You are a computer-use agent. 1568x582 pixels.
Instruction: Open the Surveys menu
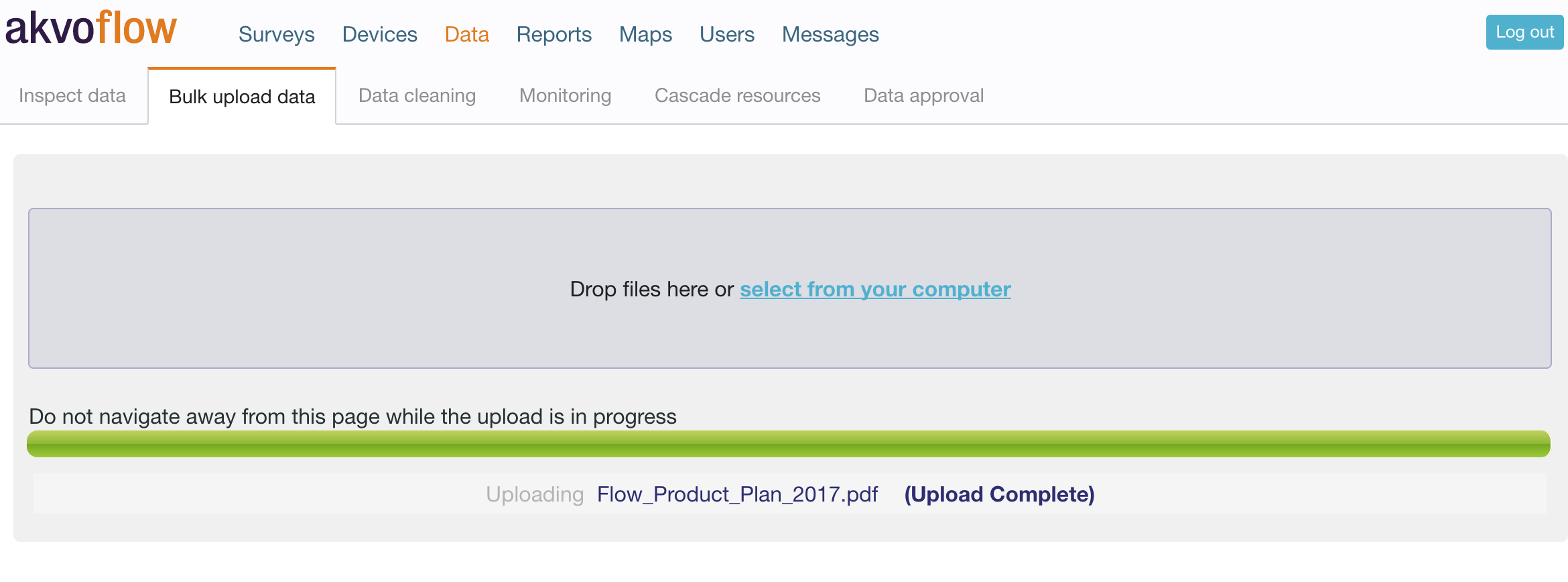[x=277, y=34]
